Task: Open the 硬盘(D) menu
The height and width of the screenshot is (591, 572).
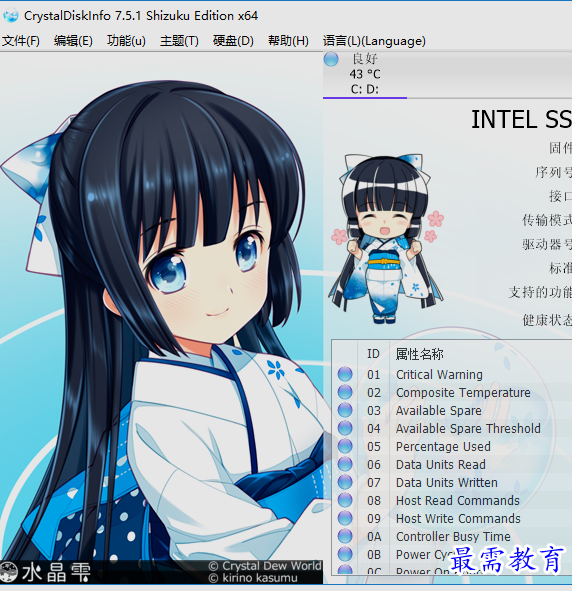Action: click(233, 41)
